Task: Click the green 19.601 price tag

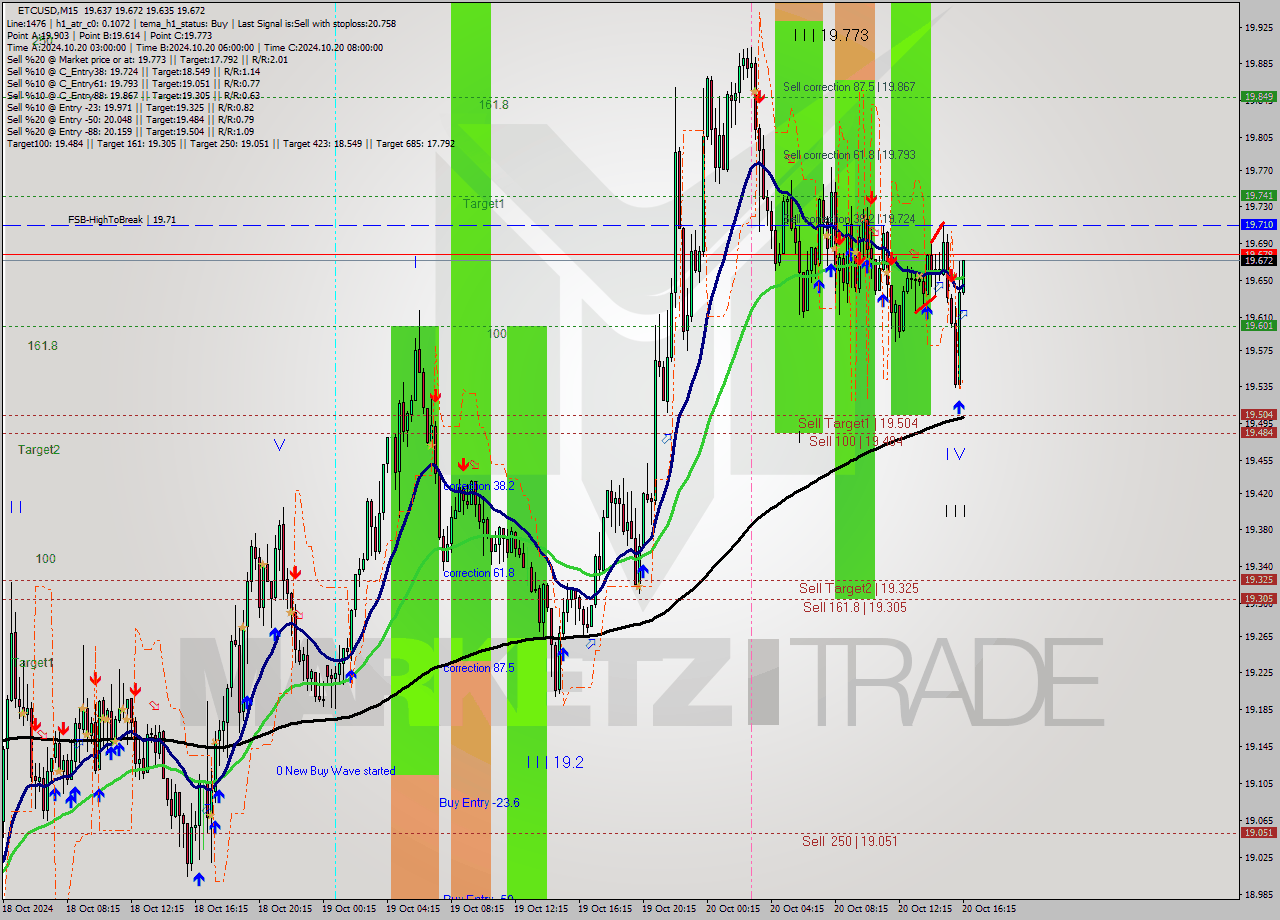Action: coord(1258,325)
